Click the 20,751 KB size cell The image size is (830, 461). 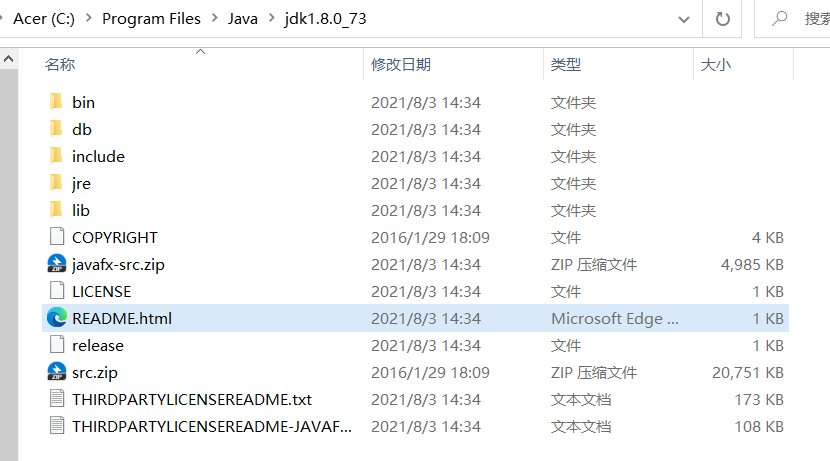tap(748, 372)
